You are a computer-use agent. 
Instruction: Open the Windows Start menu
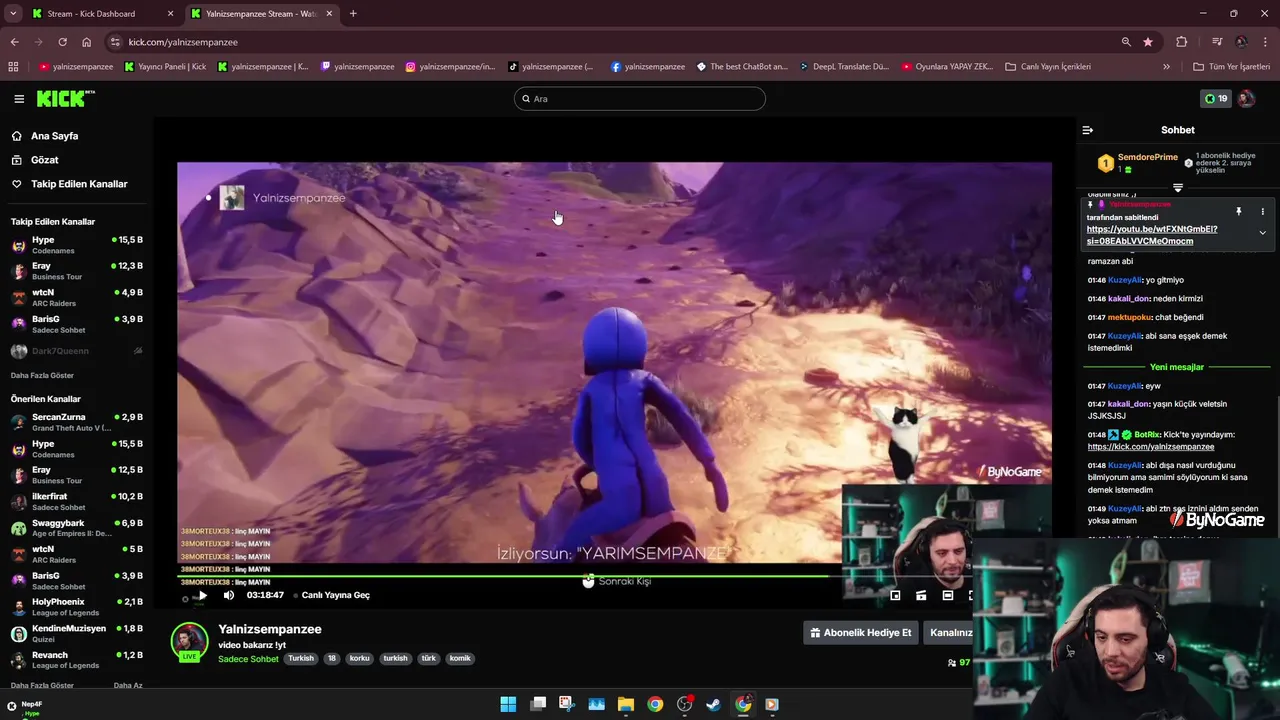[508, 704]
